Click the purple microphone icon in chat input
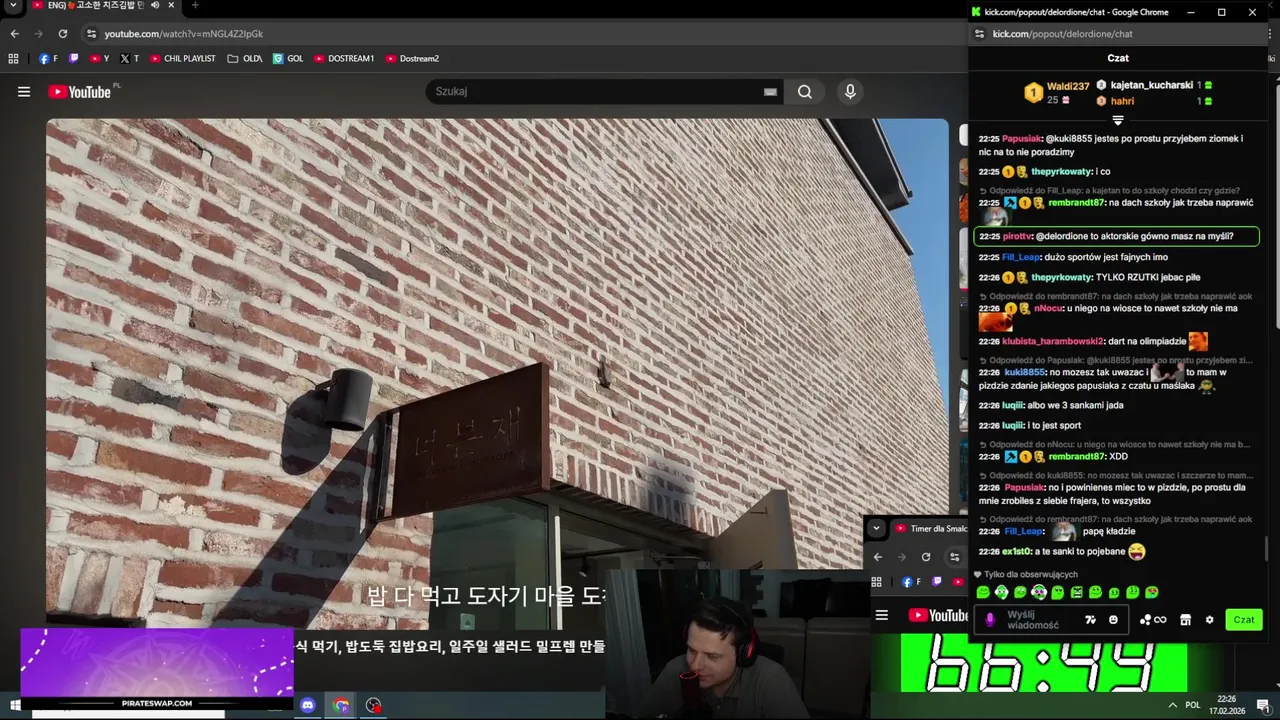1280x720 pixels. (990, 620)
